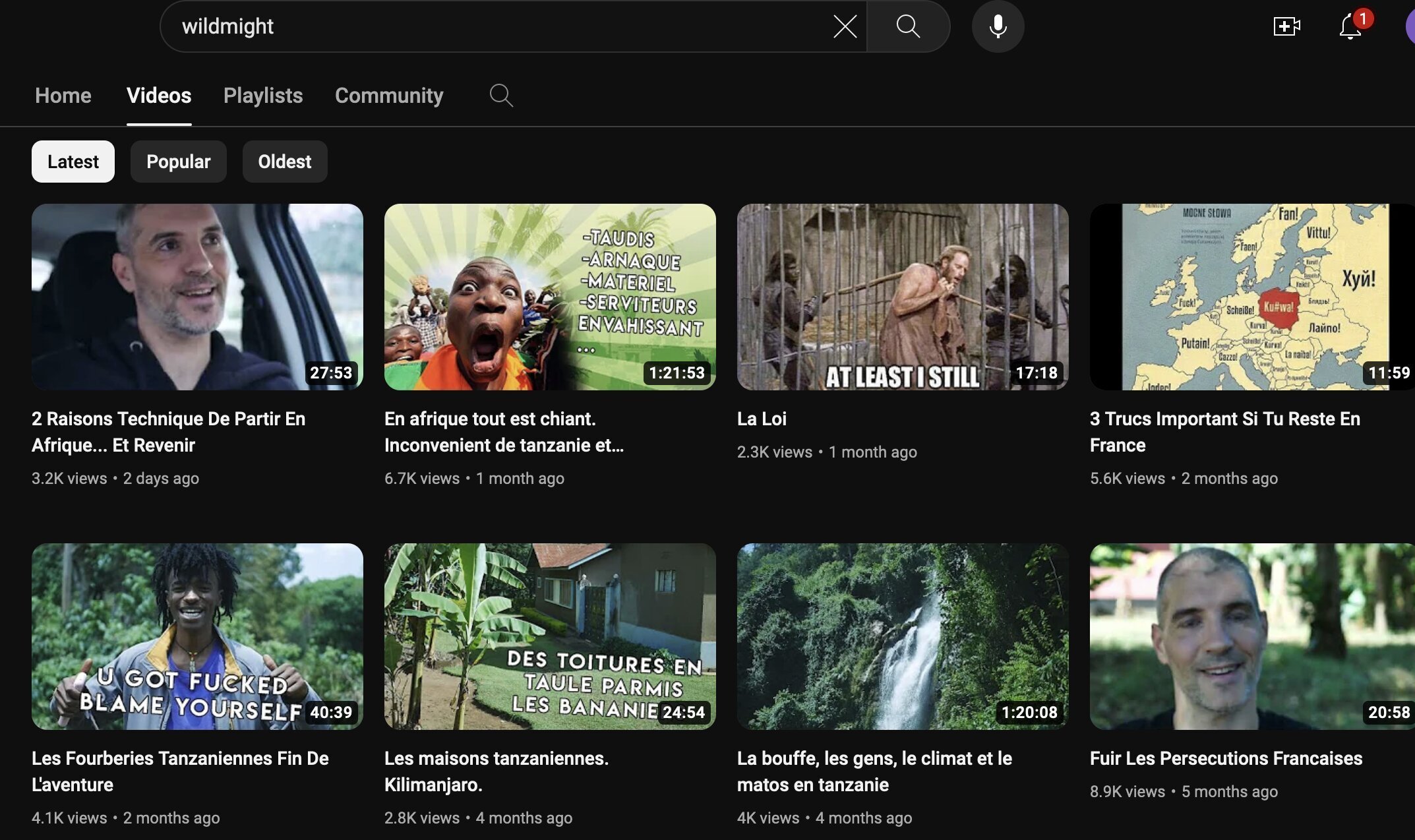
Task: Click the magnifying glass search button
Action: click(x=908, y=26)
